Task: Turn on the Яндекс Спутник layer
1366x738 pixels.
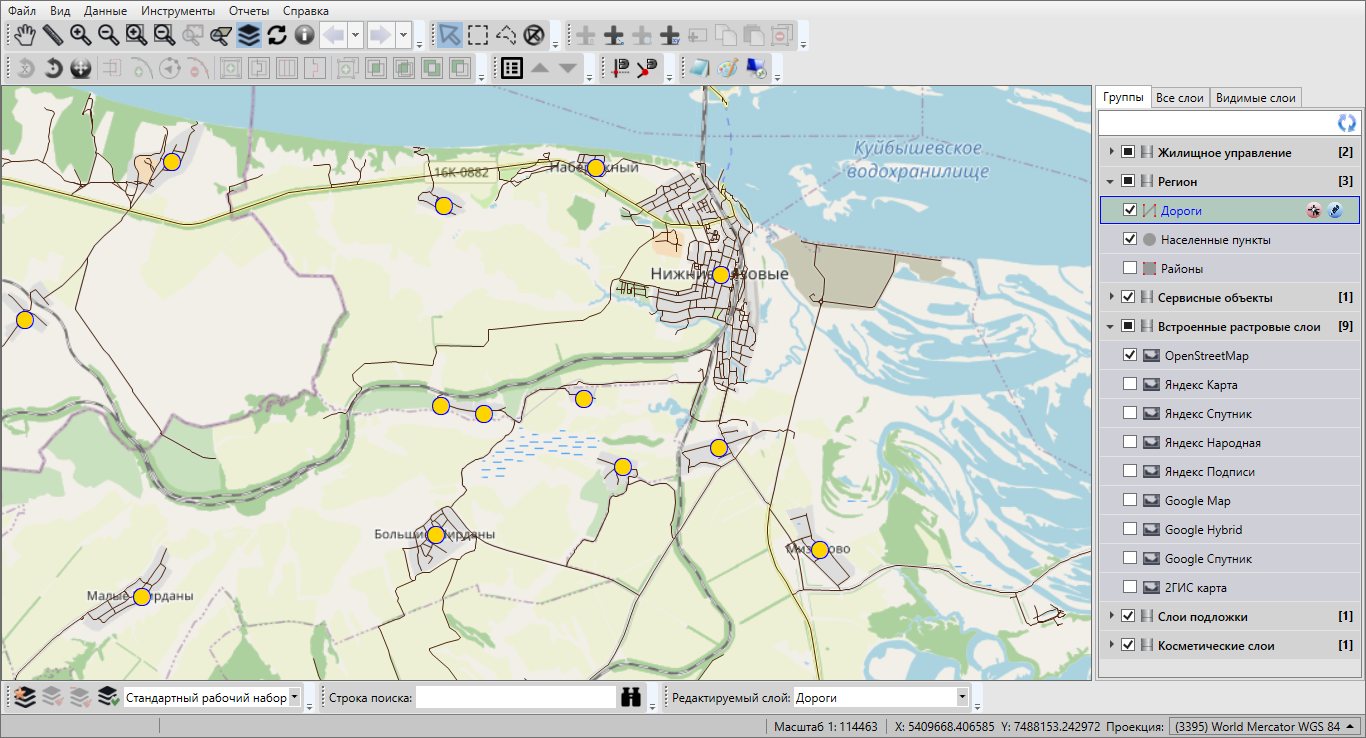Action: (1130, 413)
